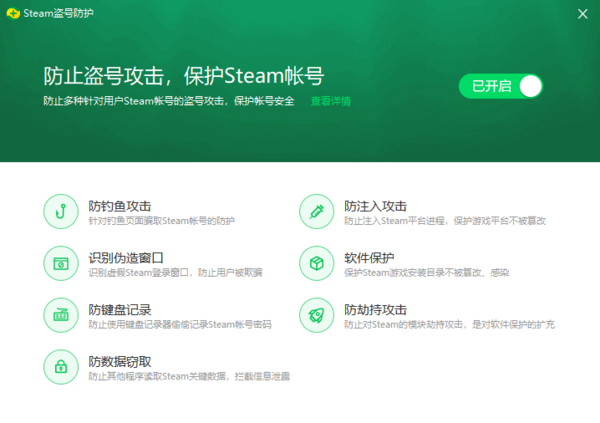Click the padlock data theft protection icon
The height and width of the screenshot is (423, 600).
61,367
